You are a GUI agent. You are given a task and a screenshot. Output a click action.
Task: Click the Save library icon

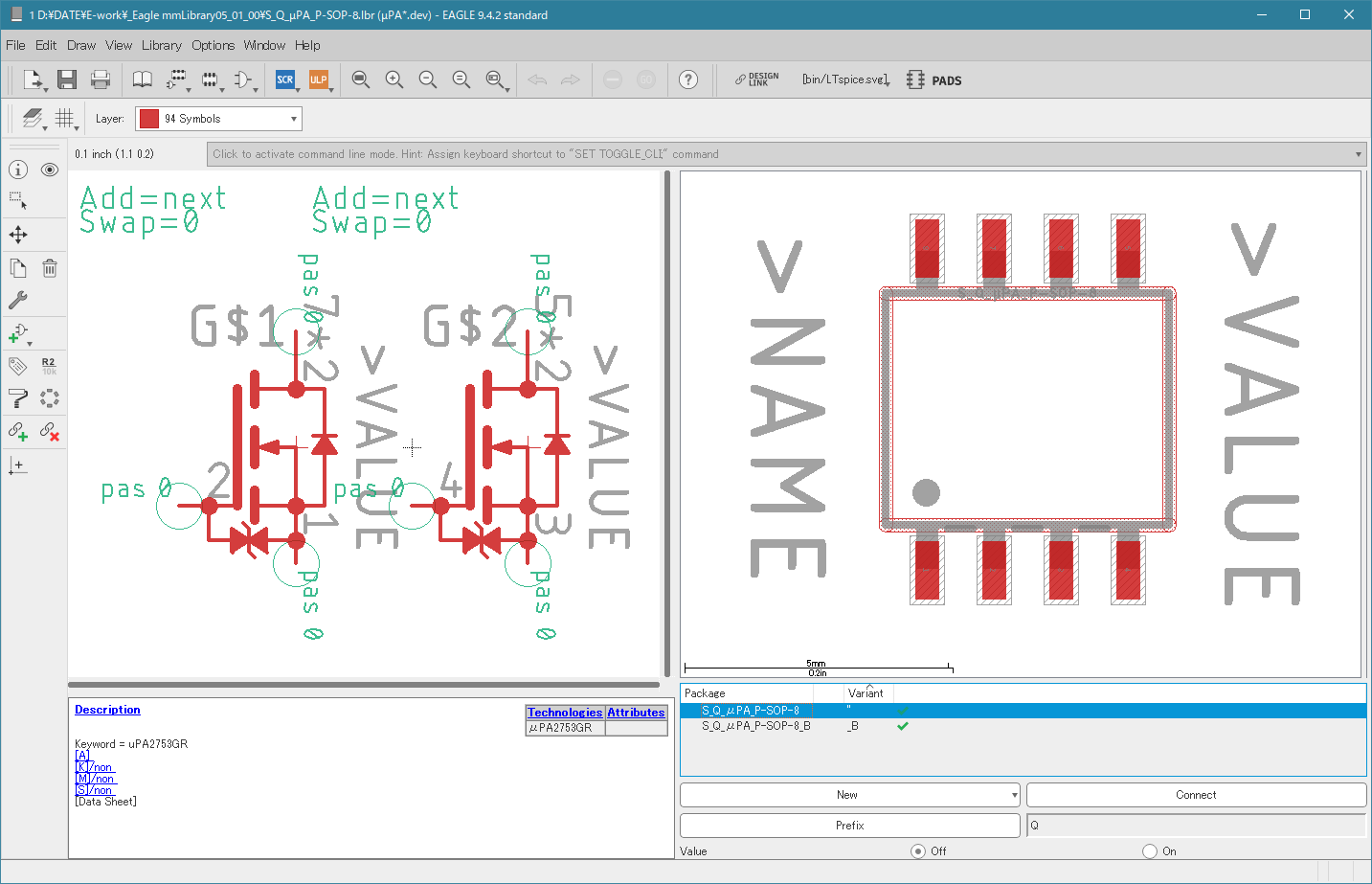pyautogui.click(x=66, y=79)
